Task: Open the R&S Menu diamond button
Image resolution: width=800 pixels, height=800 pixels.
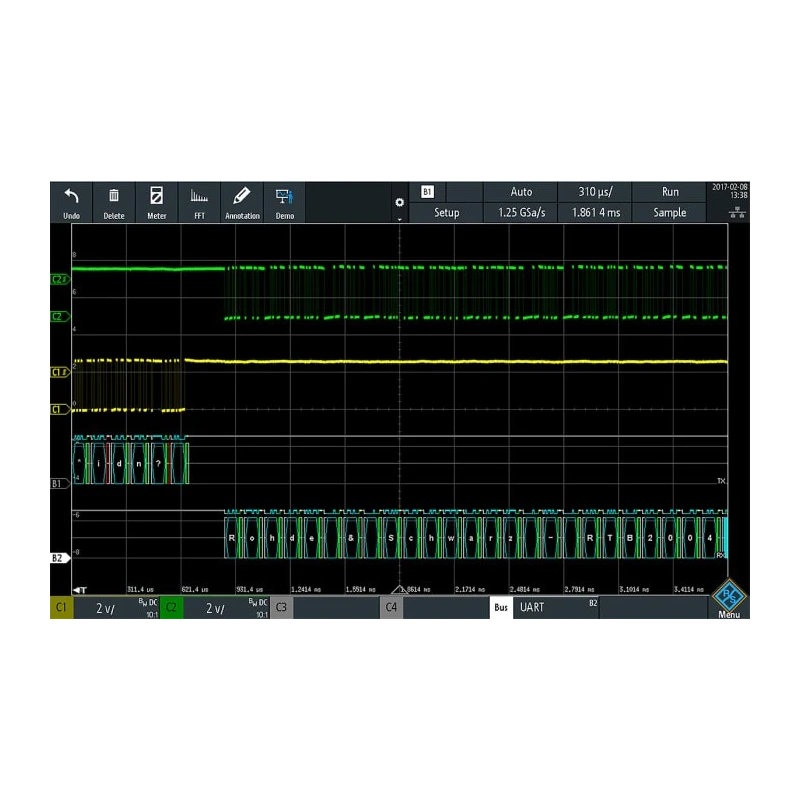Action: tap(729, 598)
